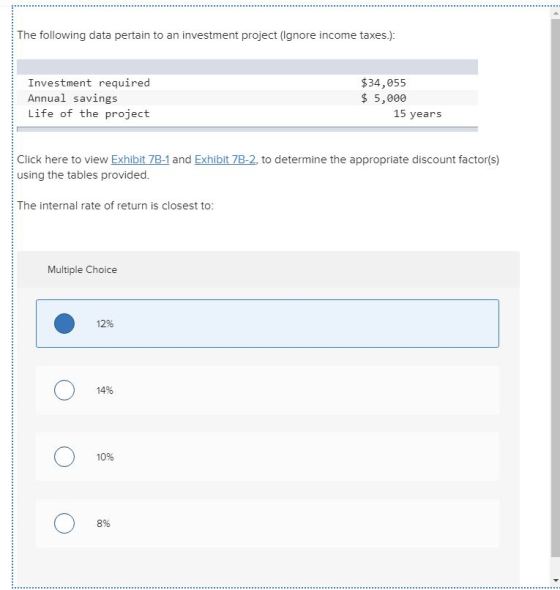
Task: Click the 15 years value
Action: [x=417, y=114]
